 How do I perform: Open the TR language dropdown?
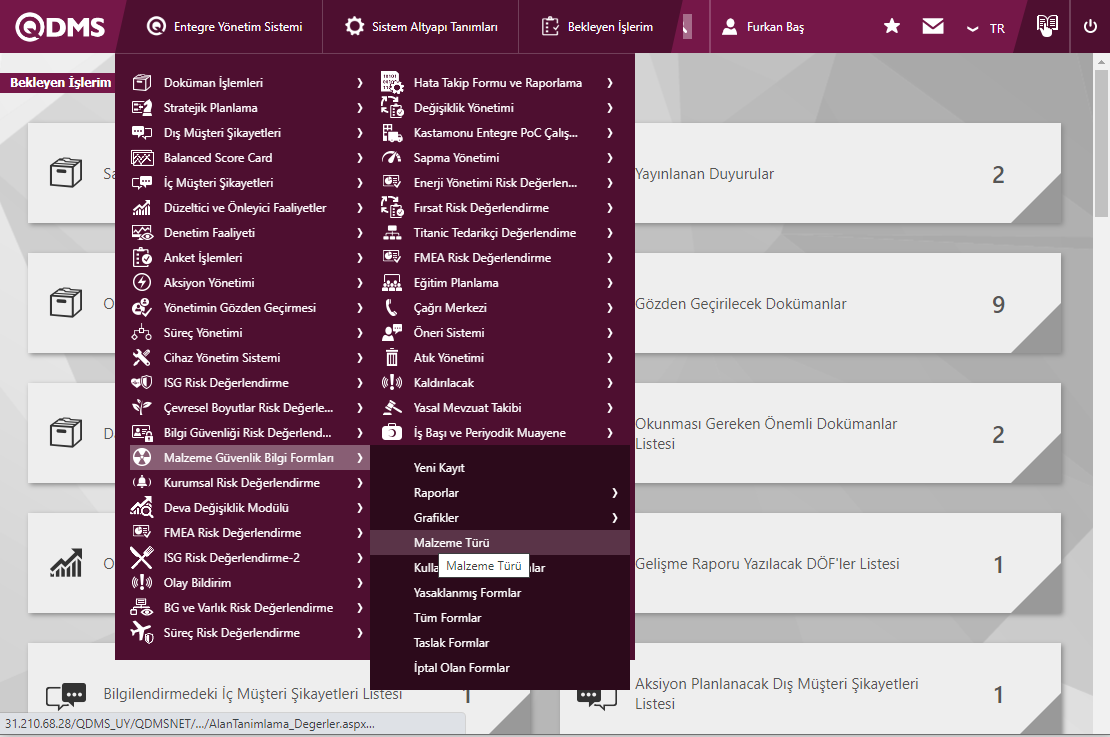986,28
